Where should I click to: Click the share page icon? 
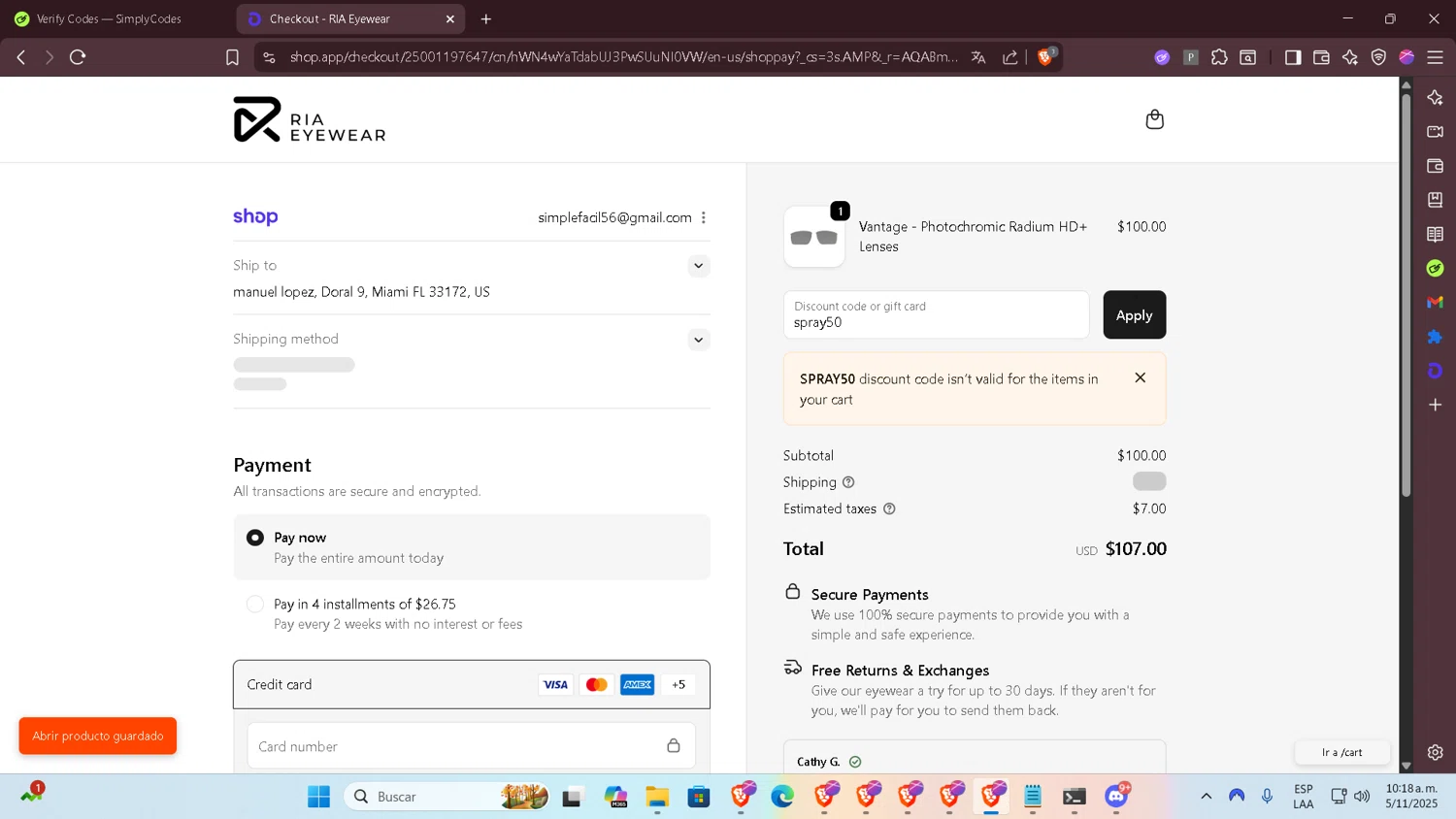coord(1010,57)
